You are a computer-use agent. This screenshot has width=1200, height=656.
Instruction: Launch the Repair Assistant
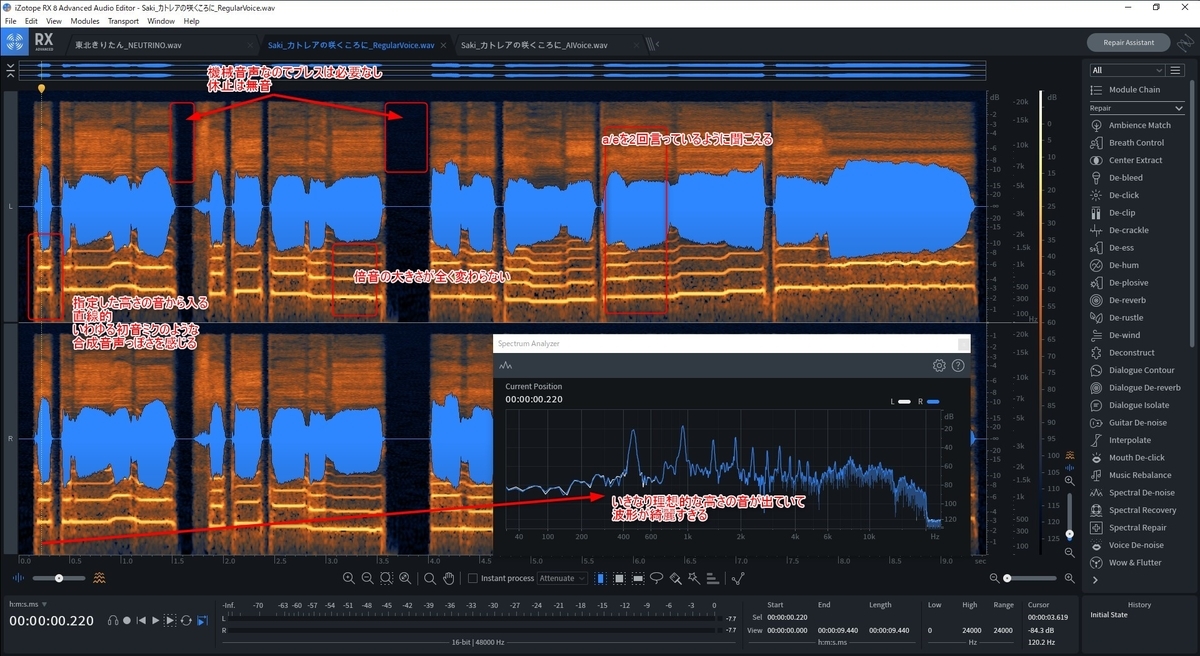tap(1128, 43)
